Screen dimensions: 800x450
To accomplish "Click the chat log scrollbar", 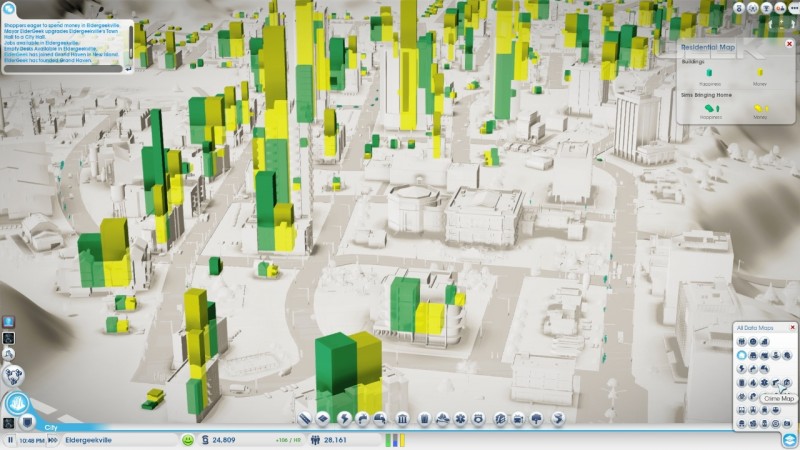I will click(131, 43).
